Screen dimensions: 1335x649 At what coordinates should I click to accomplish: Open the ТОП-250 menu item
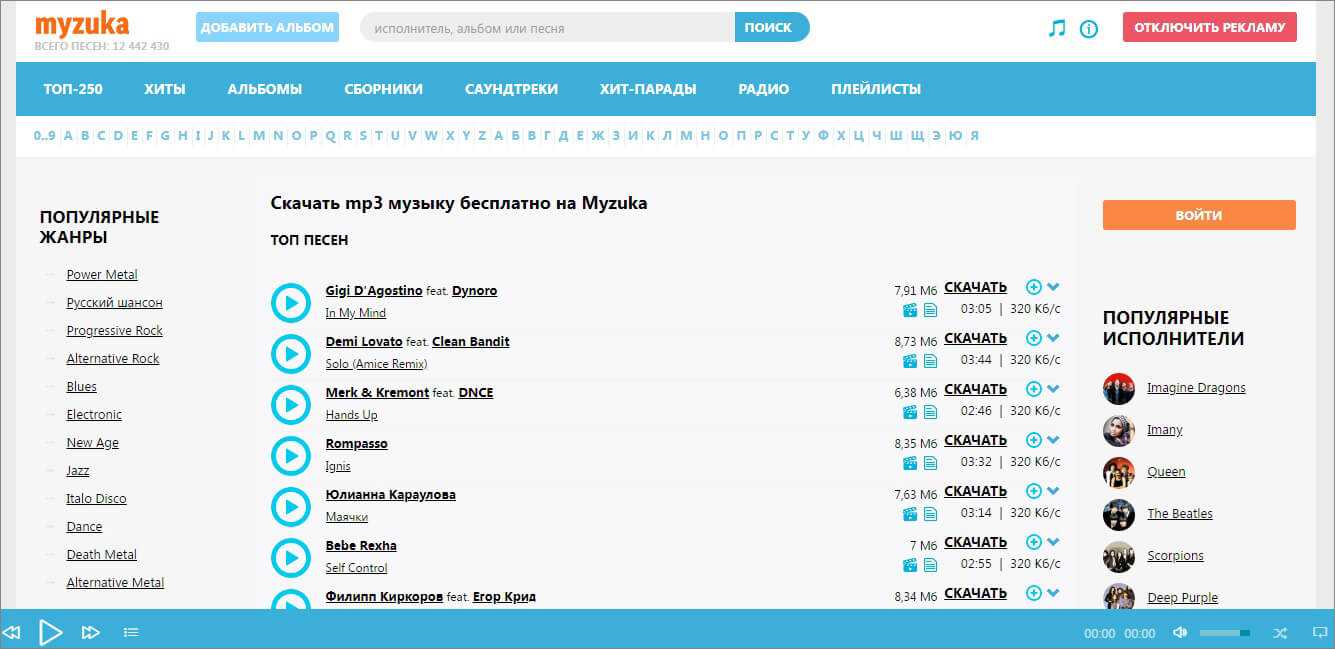(73, 89)
